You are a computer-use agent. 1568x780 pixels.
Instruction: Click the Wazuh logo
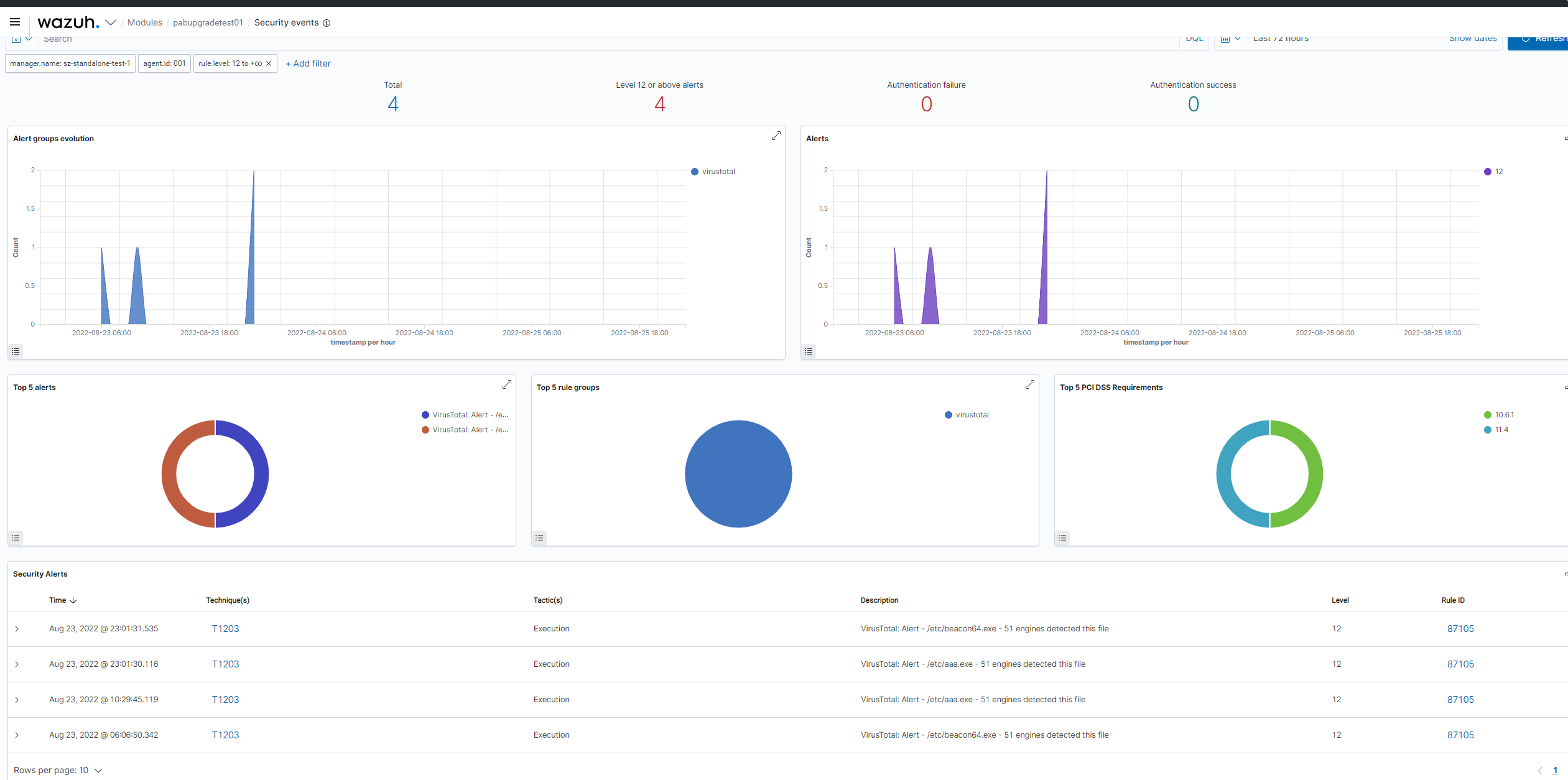(68, 22)
